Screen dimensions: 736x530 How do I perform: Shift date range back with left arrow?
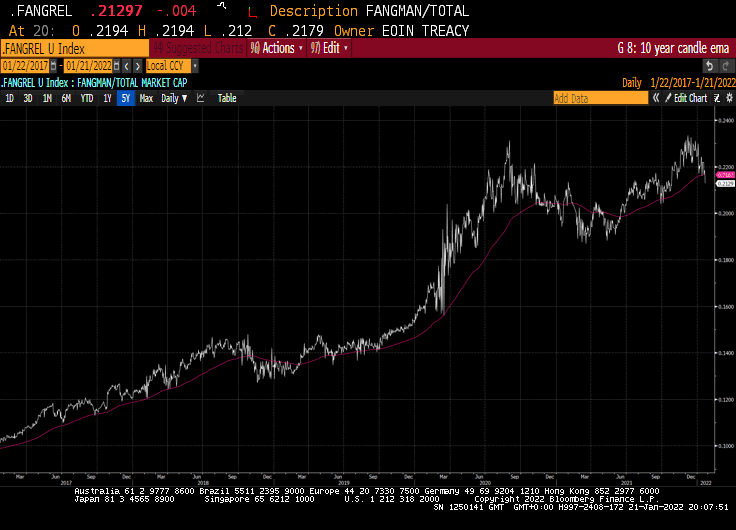click(126, 66)
